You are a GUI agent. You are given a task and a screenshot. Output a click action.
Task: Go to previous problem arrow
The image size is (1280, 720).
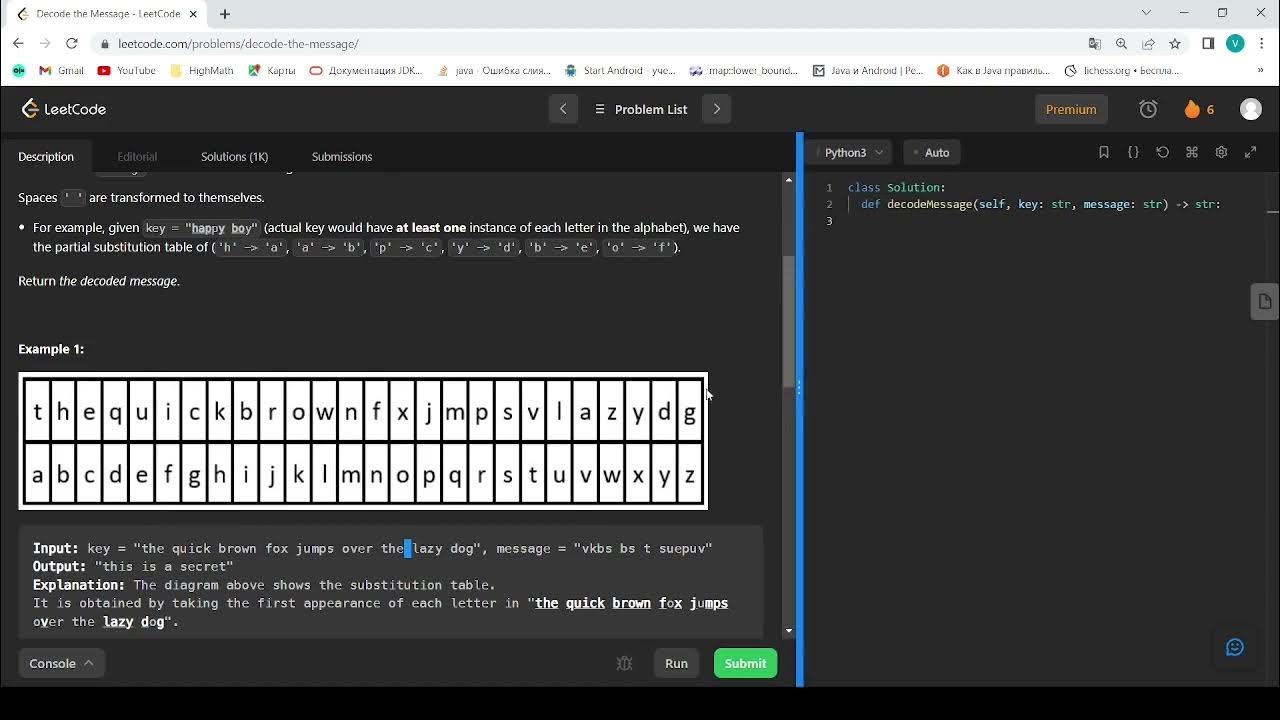pyautogui.click(x=563, y=109)
